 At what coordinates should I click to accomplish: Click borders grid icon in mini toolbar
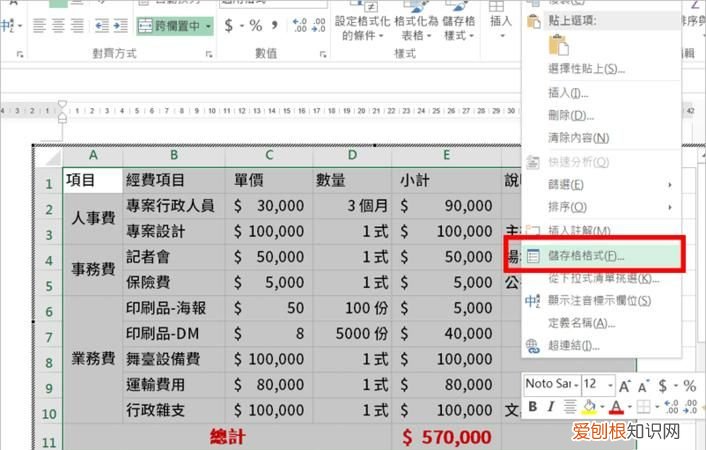click(x=643, y=407)
